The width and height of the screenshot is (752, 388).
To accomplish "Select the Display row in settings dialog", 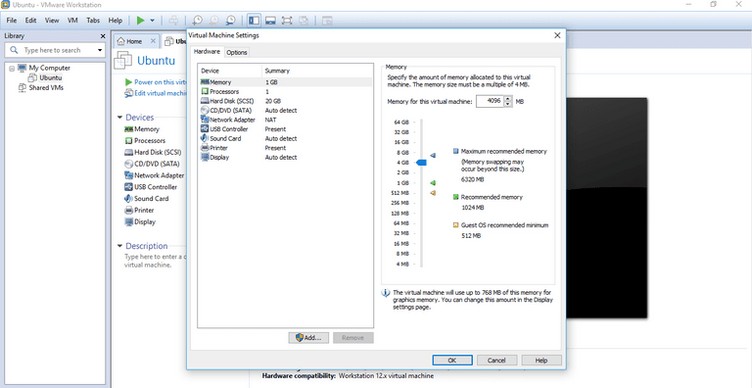I will pyautogui.click(x=285, y=157).
